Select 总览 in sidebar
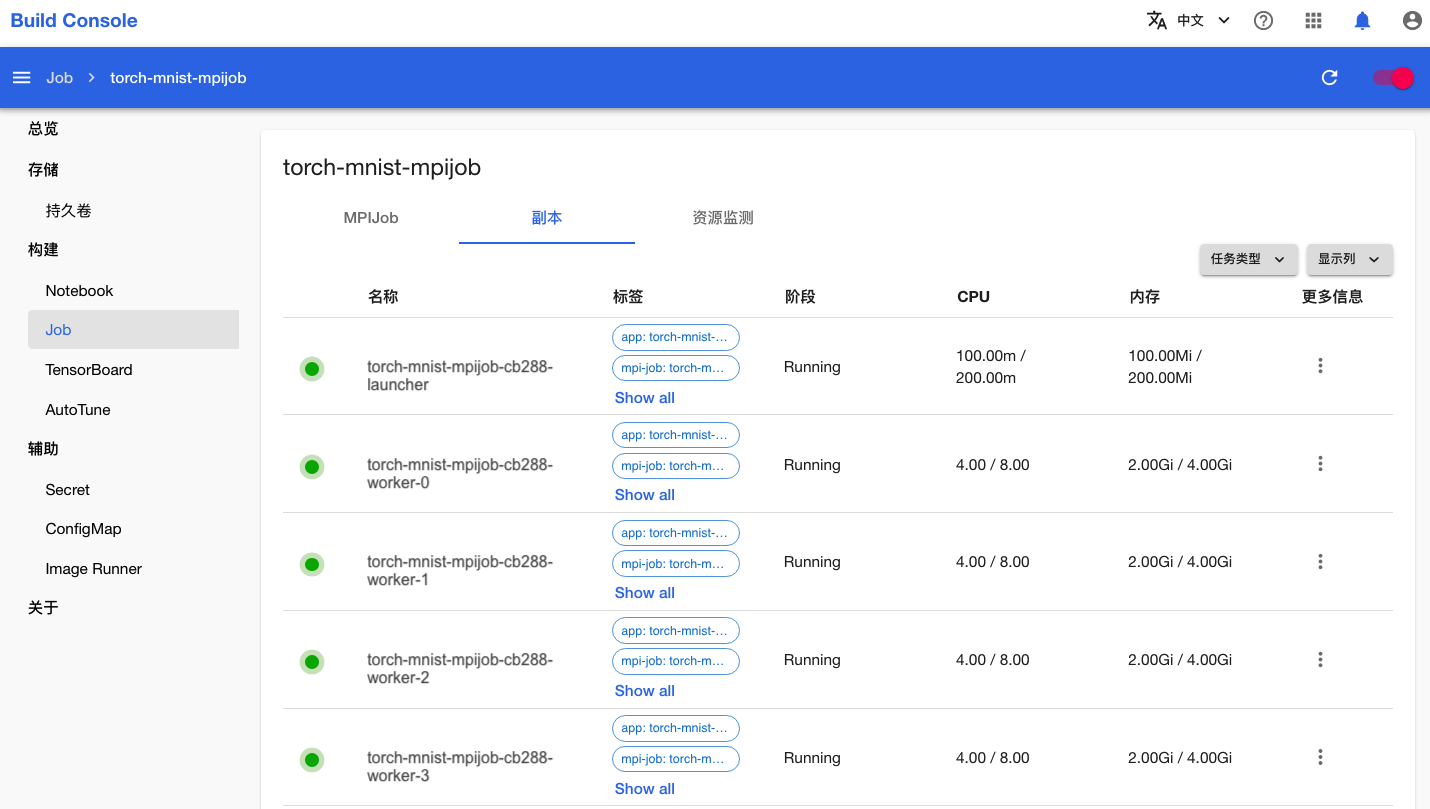1430x809 pixels. click(43, 129)
